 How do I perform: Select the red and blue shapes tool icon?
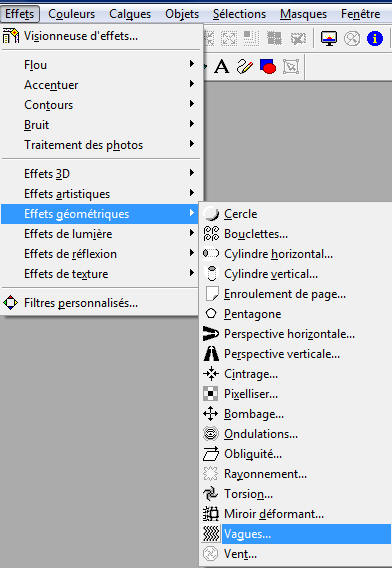[x=268, y=67]
